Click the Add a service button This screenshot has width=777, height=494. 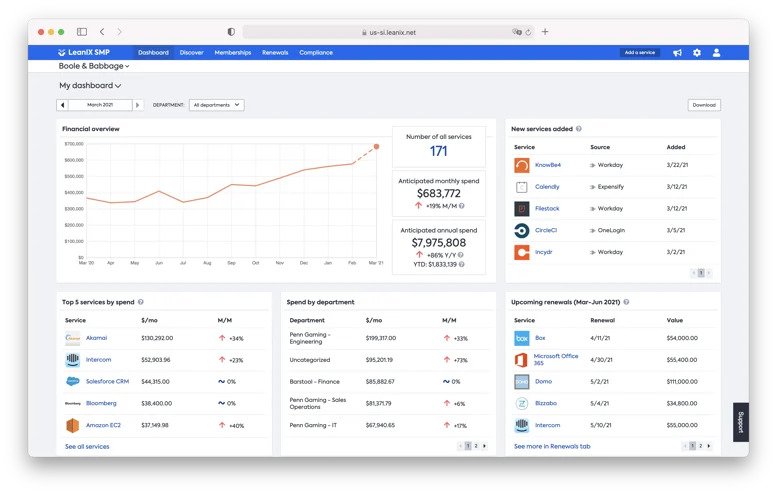coord(639,53)
